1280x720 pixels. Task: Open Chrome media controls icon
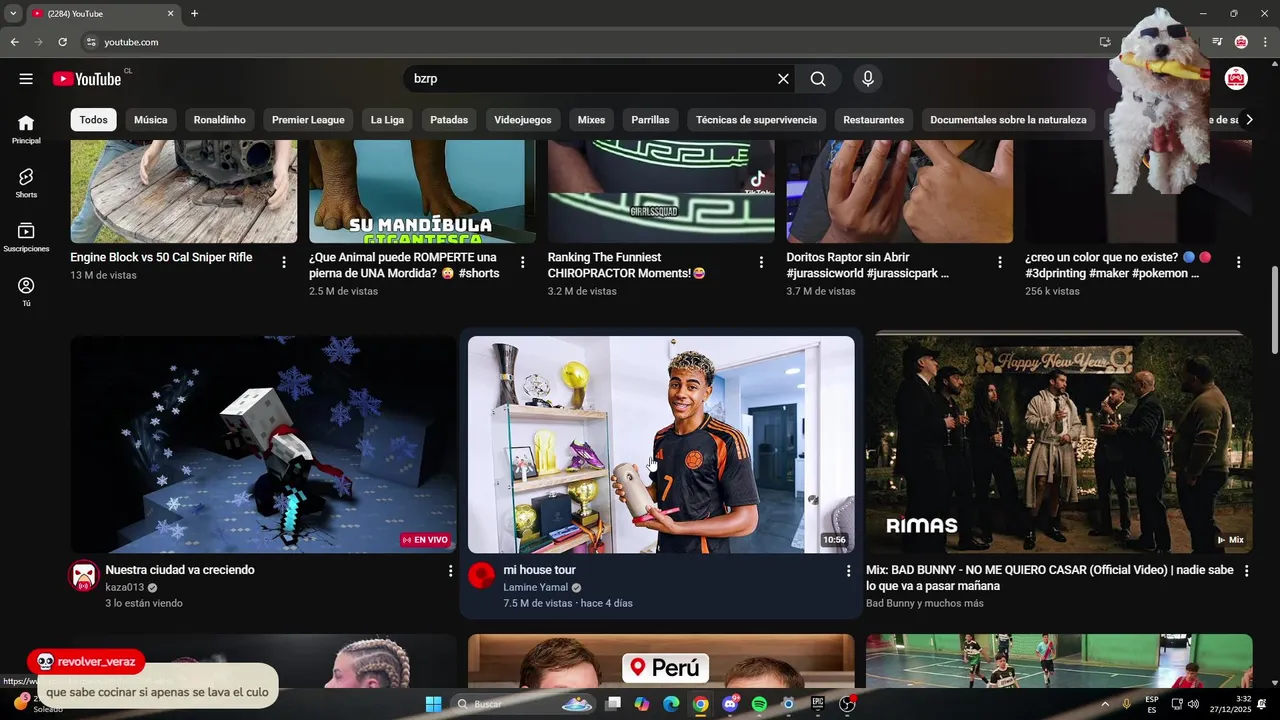coord(1217,42)
